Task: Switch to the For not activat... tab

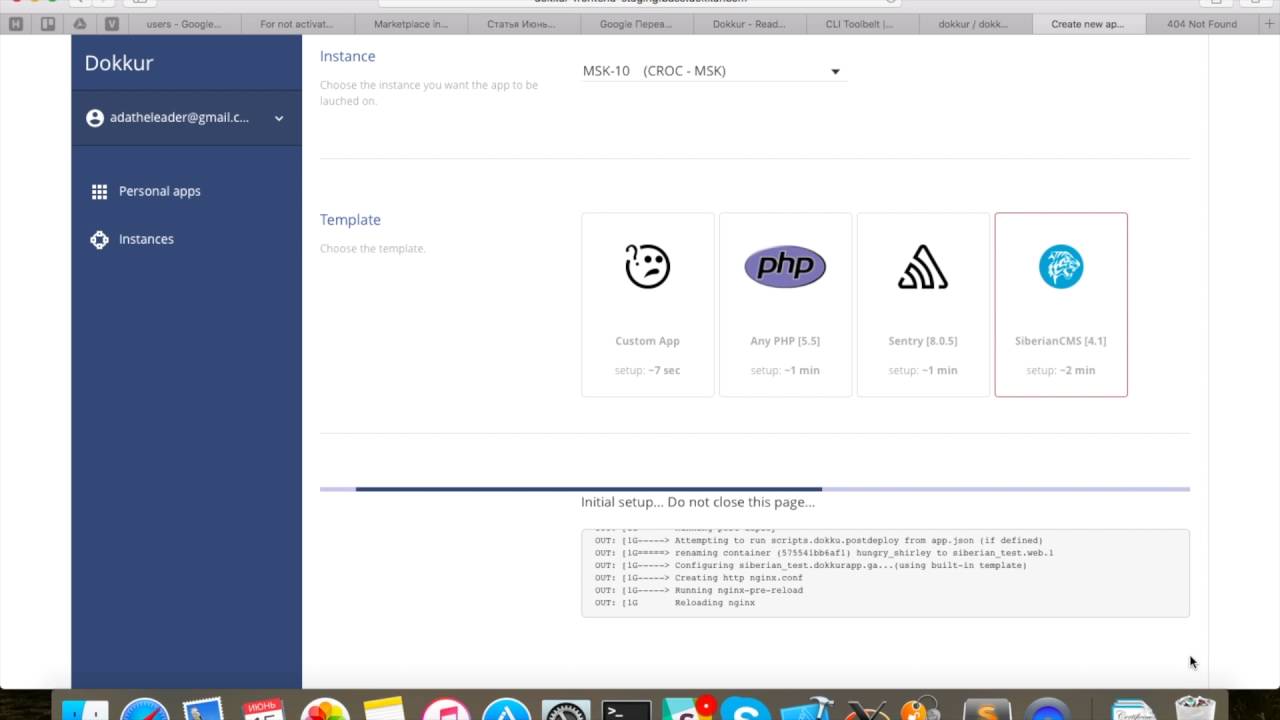Action: [x=297, y=24]
